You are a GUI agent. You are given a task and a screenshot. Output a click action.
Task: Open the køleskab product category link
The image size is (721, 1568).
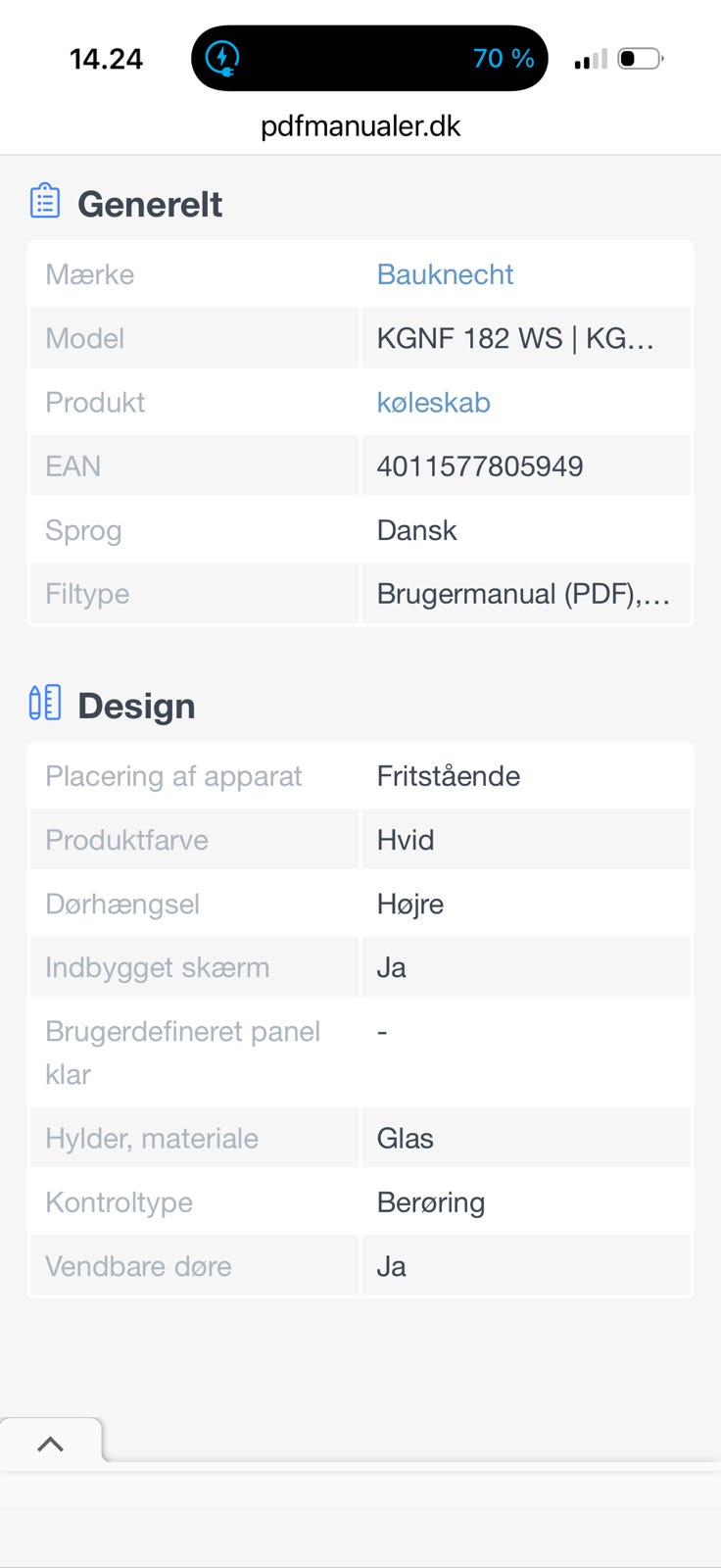[433, 403]
